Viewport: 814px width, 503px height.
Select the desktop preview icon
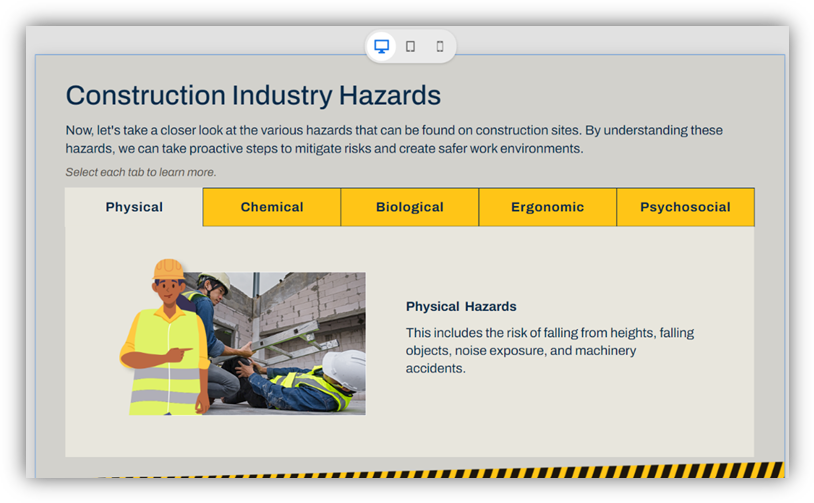point(381,46)
